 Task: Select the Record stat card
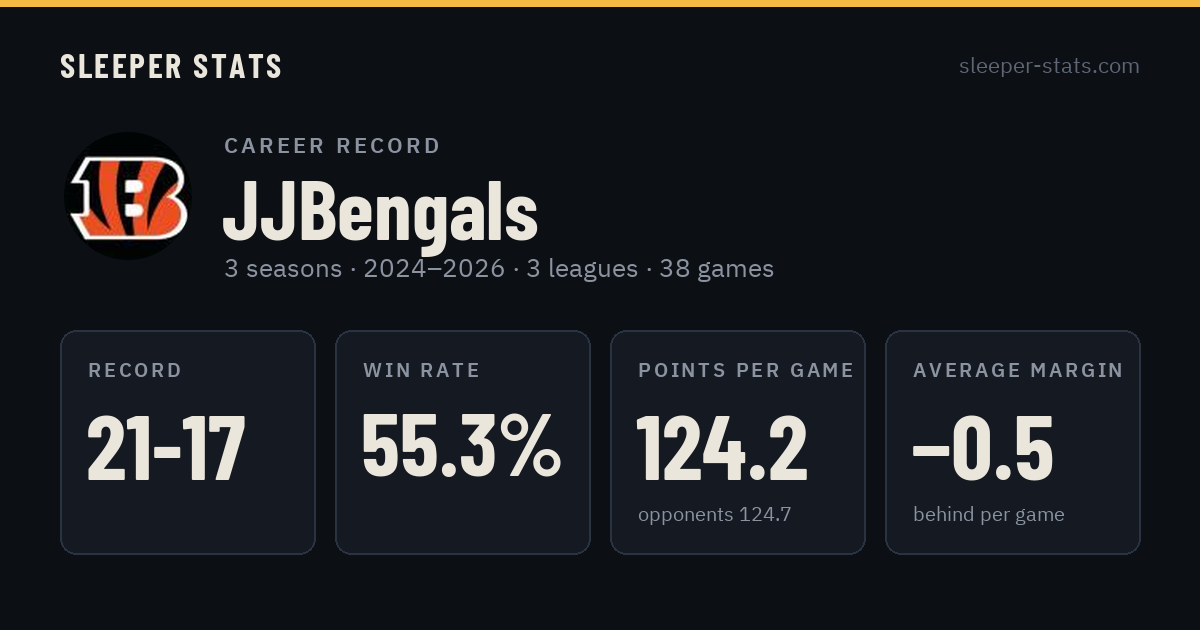[x=188, y=442]
